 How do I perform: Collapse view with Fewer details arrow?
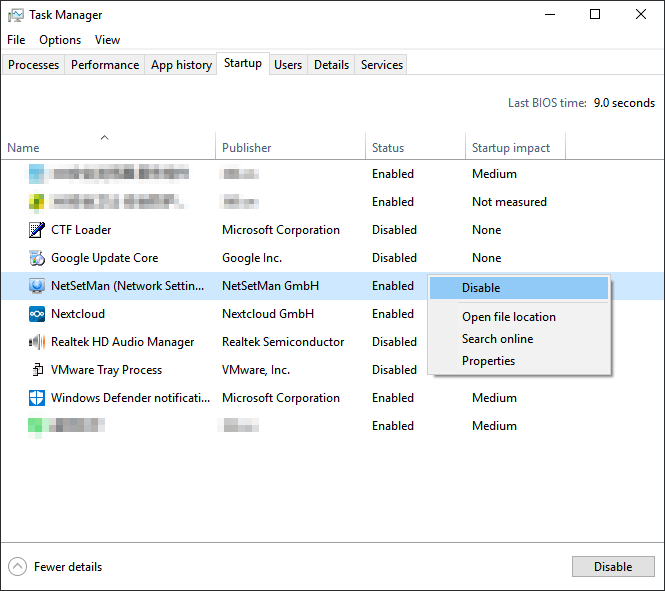point(17,567)
